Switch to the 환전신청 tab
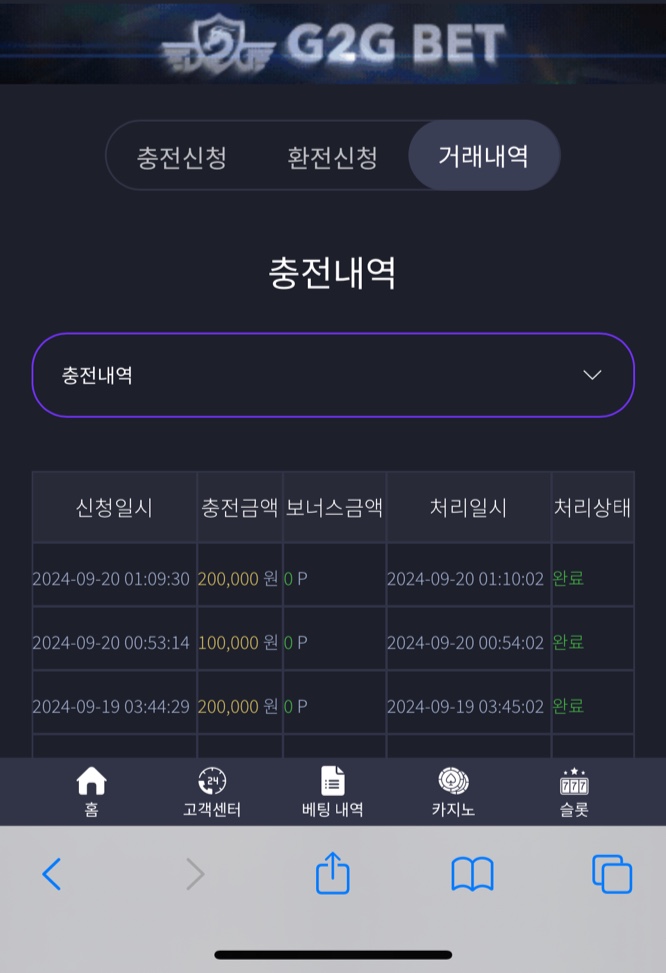666x973 pixels. (x=332, y=157)
